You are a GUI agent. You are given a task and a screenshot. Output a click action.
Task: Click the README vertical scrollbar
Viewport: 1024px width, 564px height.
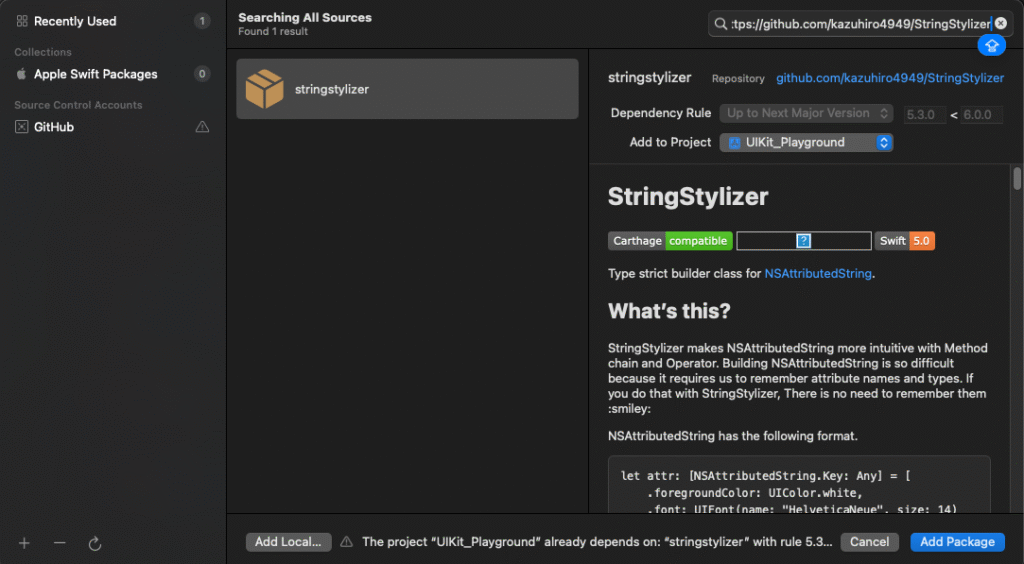click(1017, 178)
